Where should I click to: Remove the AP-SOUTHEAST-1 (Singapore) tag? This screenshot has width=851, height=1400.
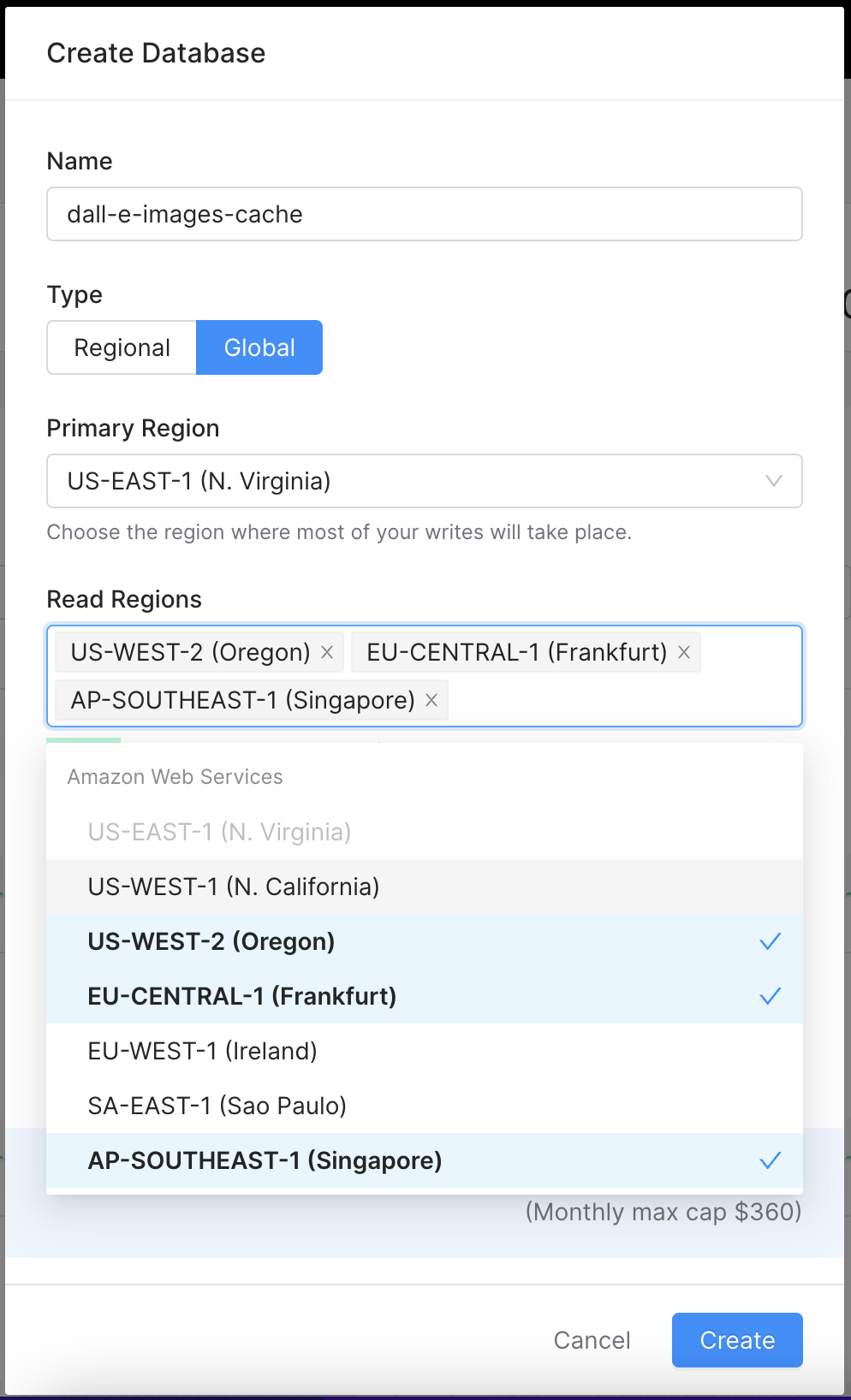pos(431,700)
